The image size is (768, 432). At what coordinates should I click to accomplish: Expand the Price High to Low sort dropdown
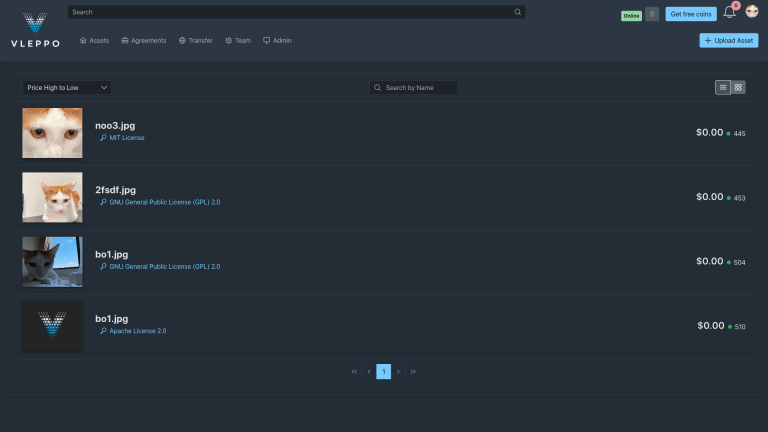click(67, 88)
